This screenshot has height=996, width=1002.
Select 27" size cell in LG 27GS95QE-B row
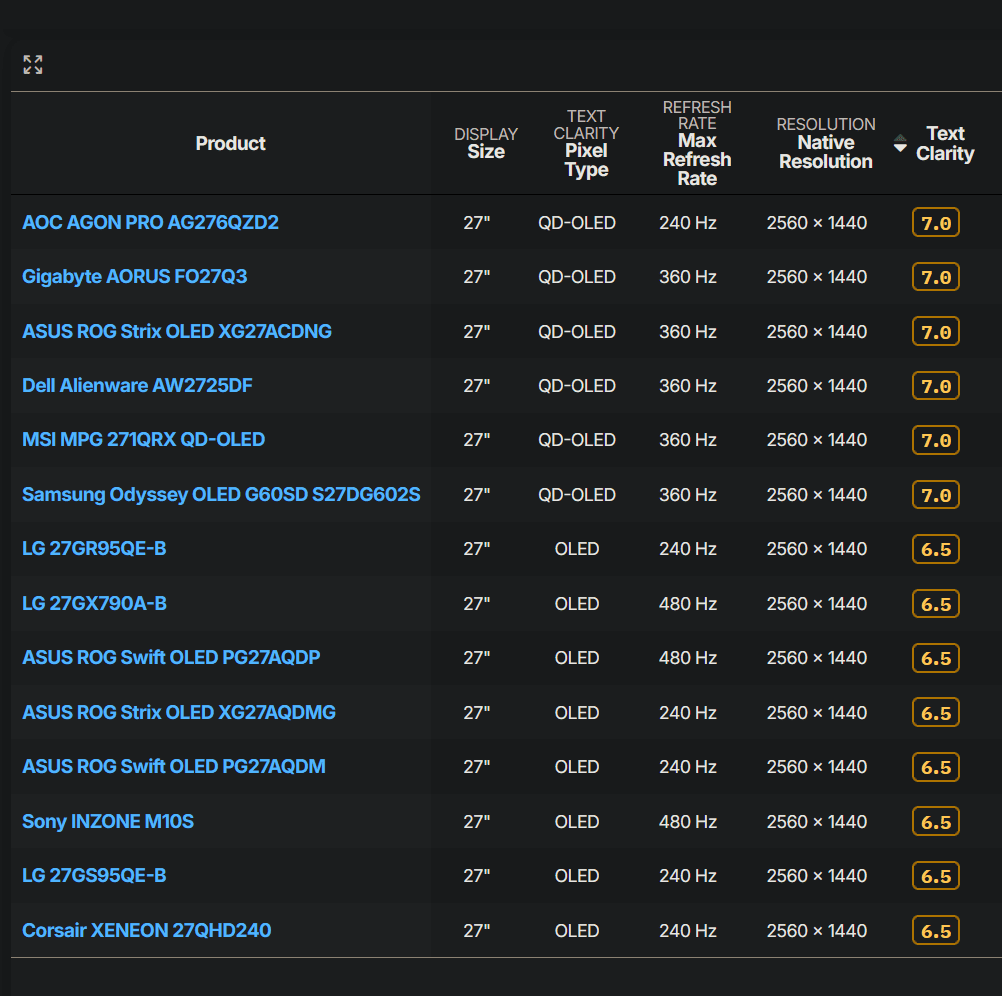tap(477, 875)
